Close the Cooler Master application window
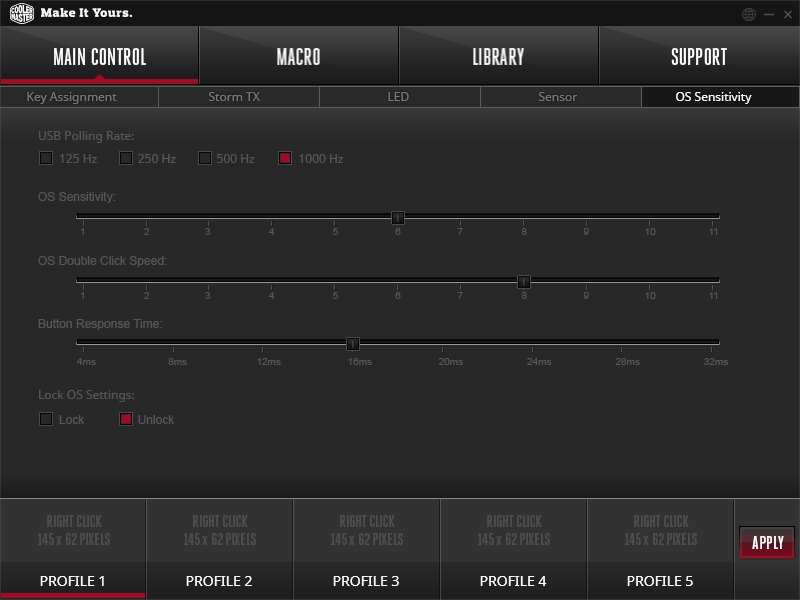This screenshot has height=600, width=800. coord(788,14)
